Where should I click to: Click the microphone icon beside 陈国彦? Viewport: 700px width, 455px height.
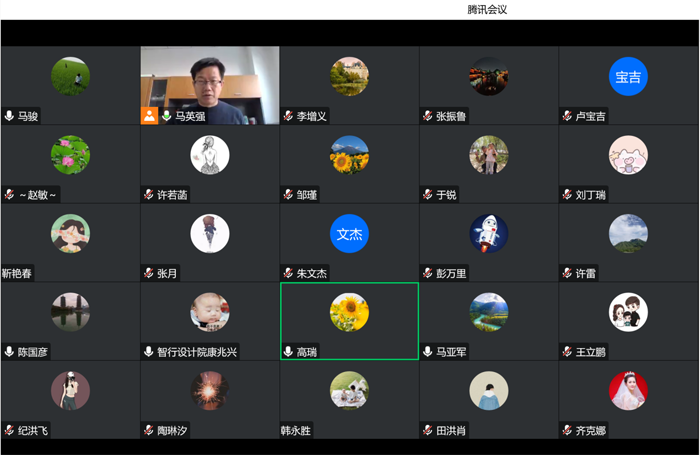(9, 352)
